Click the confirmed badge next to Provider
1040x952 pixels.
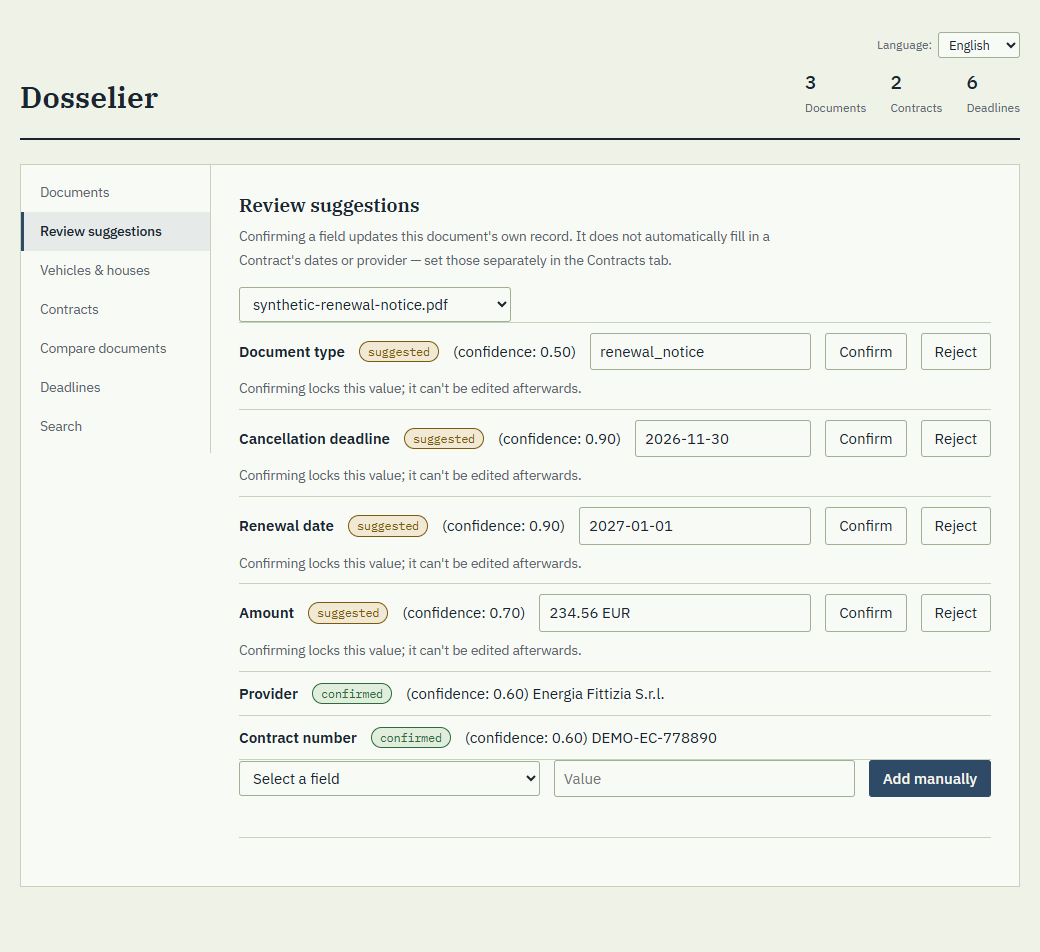pos(352,694)
